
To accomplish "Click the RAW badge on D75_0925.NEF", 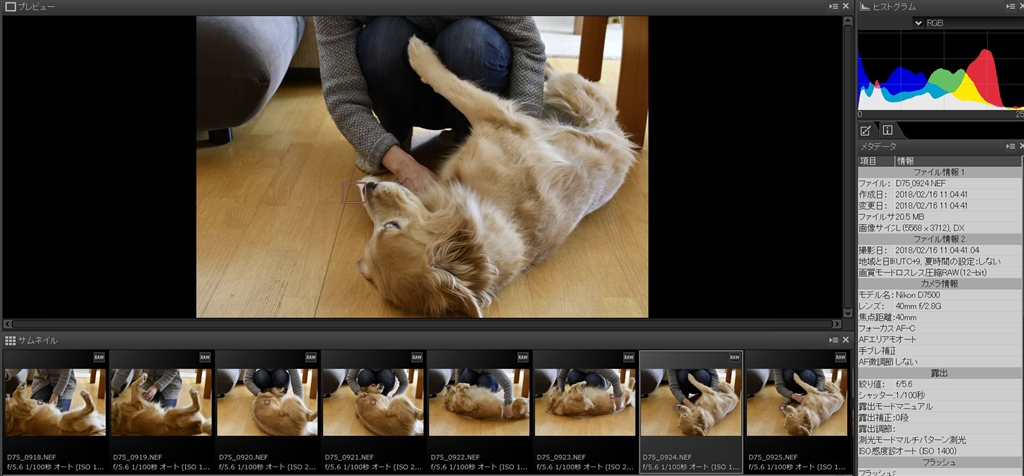I will point(840,357).
